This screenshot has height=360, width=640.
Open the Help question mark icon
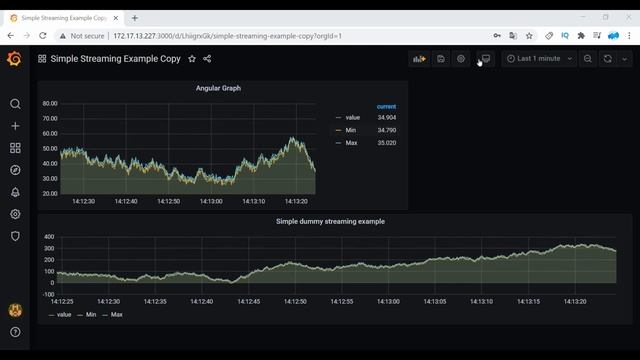(x=15, y=332)
